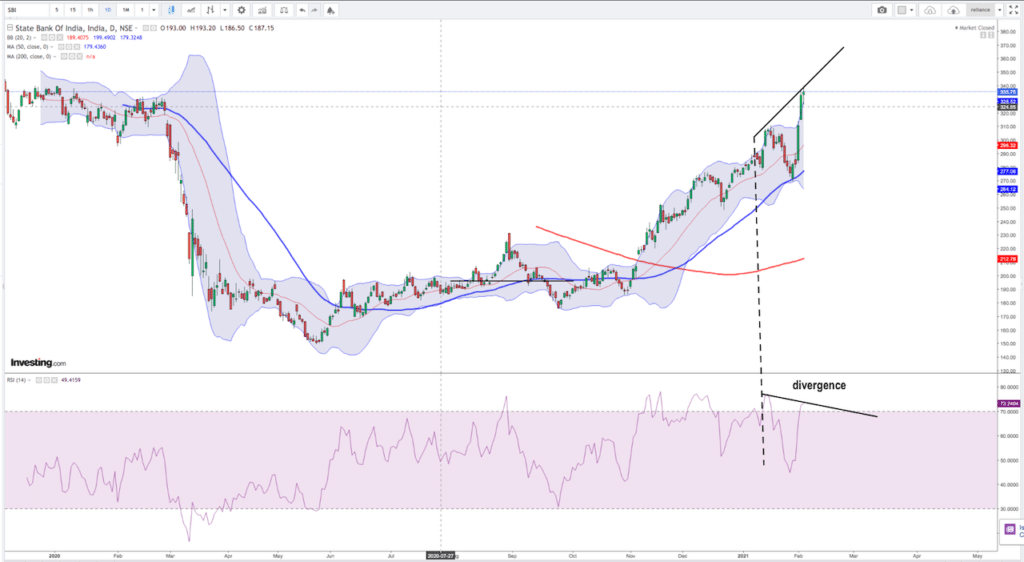Image resolution: width=1024 pixels, height=562 pixels.
Task: Open the time interval dropdown arrow
Action: point(154,10)
